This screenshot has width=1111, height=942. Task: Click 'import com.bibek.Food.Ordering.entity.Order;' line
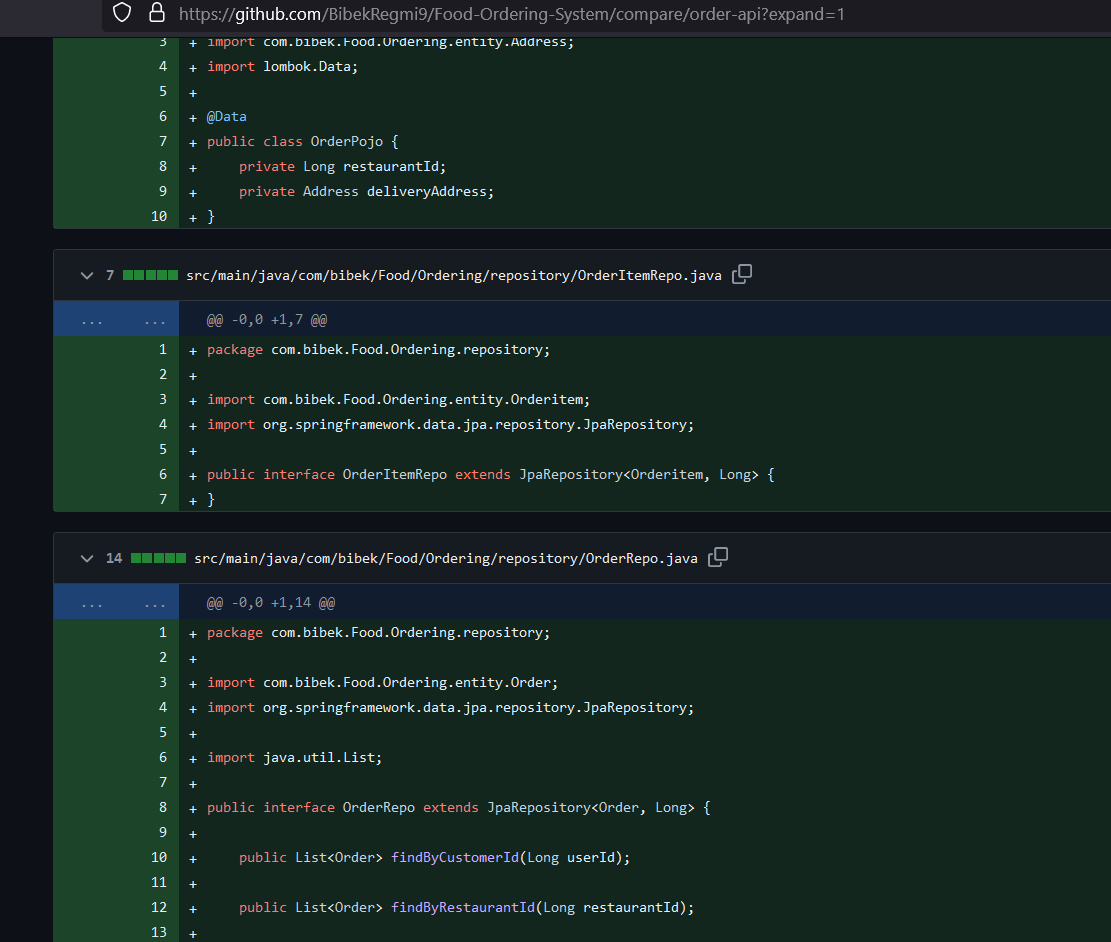(383, 683)
